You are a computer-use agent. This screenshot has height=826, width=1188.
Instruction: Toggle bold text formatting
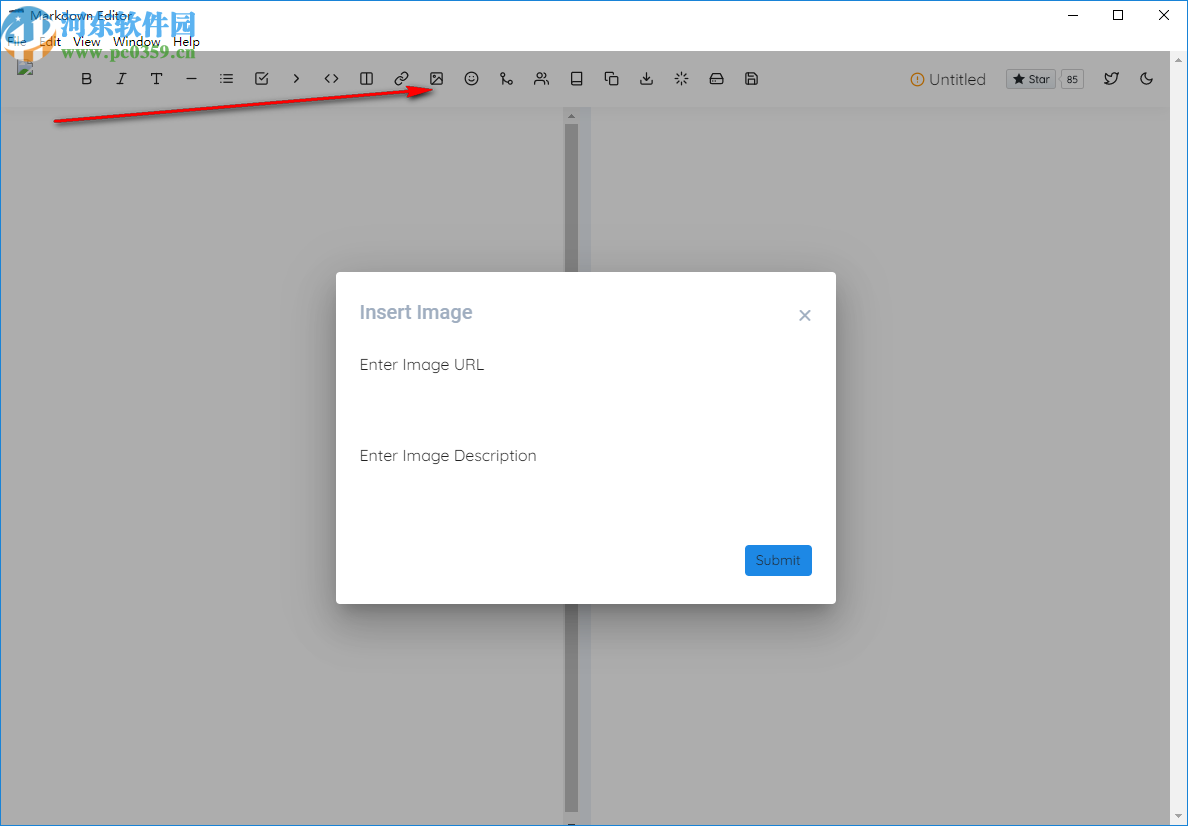[x=86, y=78]
